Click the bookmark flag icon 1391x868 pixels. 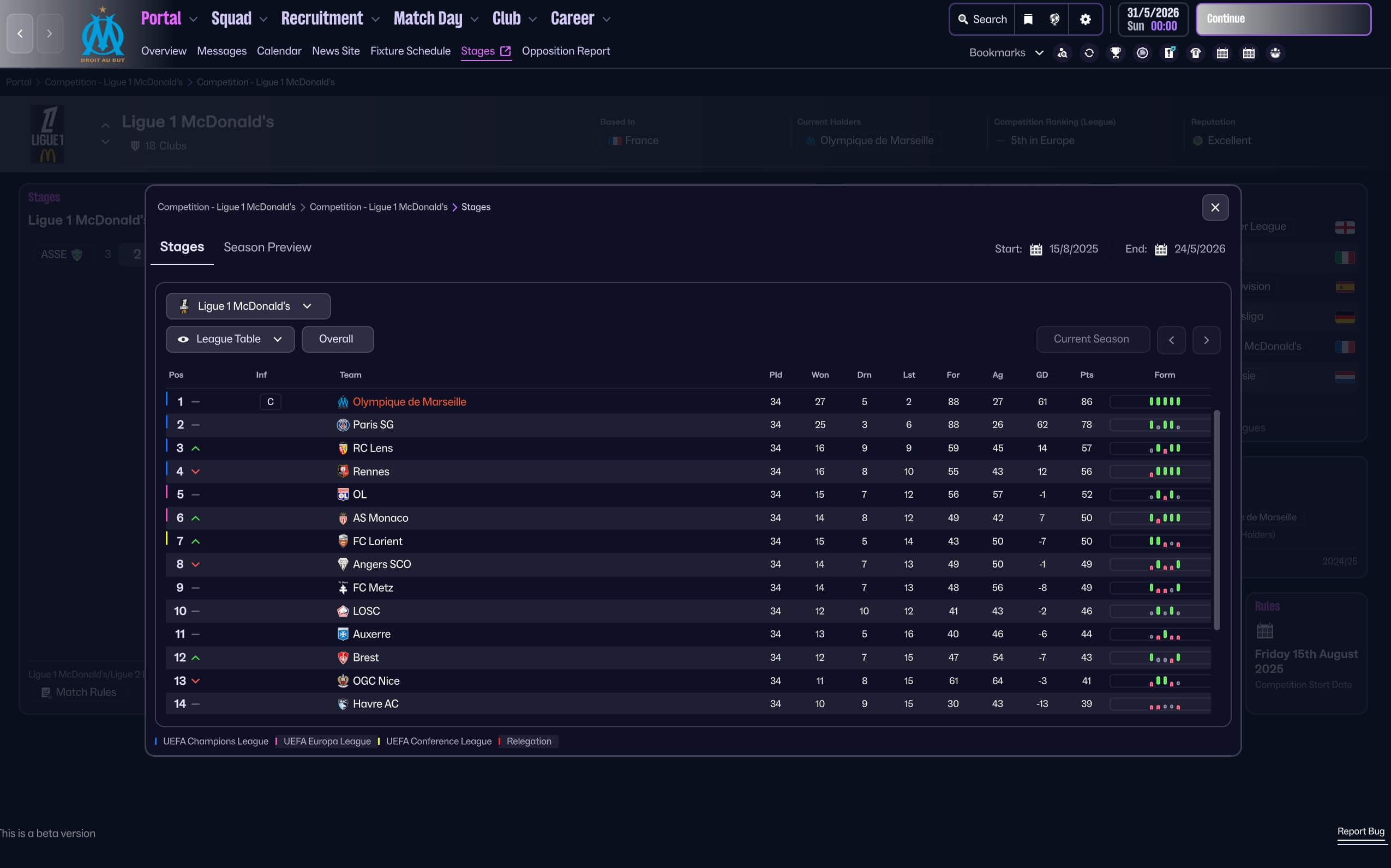coord(1028,19)
